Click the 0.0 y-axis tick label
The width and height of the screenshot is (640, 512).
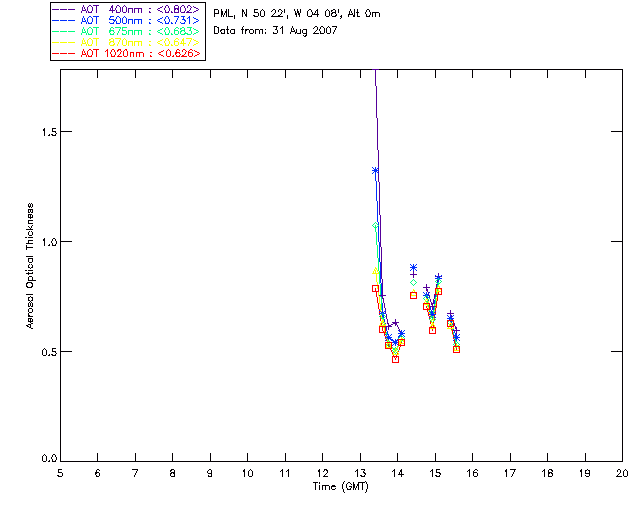[49, 459]
